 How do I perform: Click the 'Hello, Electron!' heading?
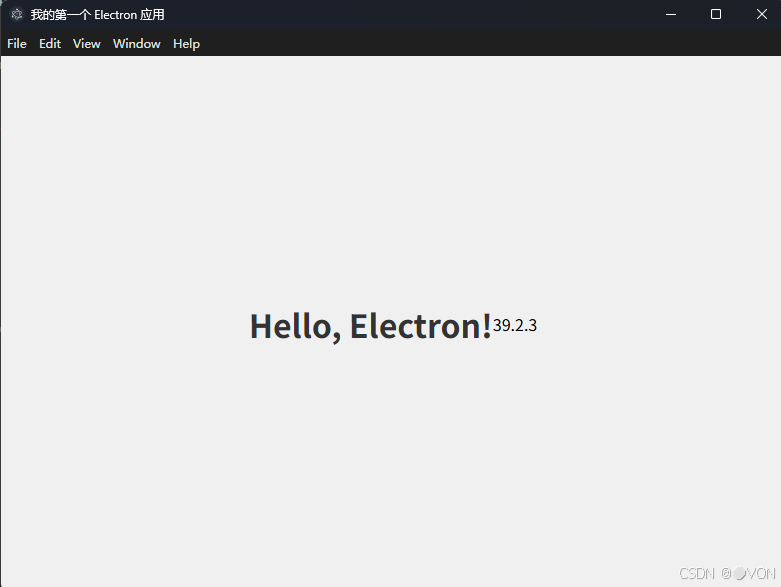tap(371, 327)
